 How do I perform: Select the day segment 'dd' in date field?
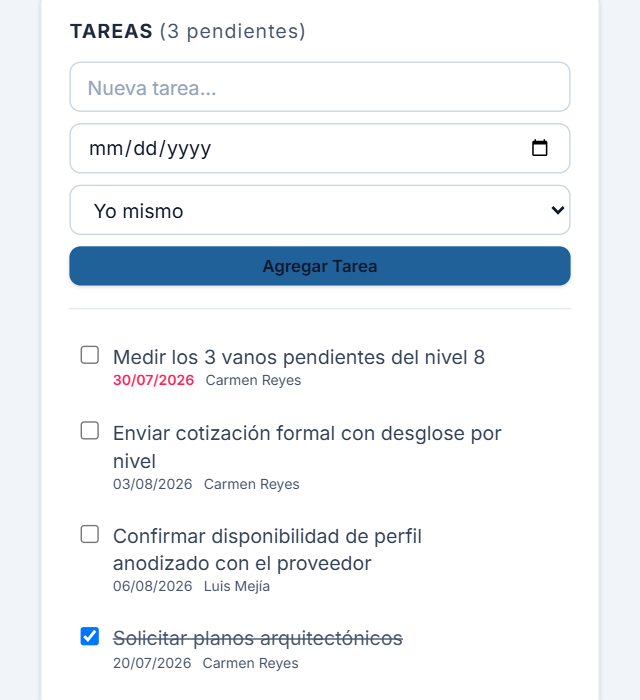[145, 148]
